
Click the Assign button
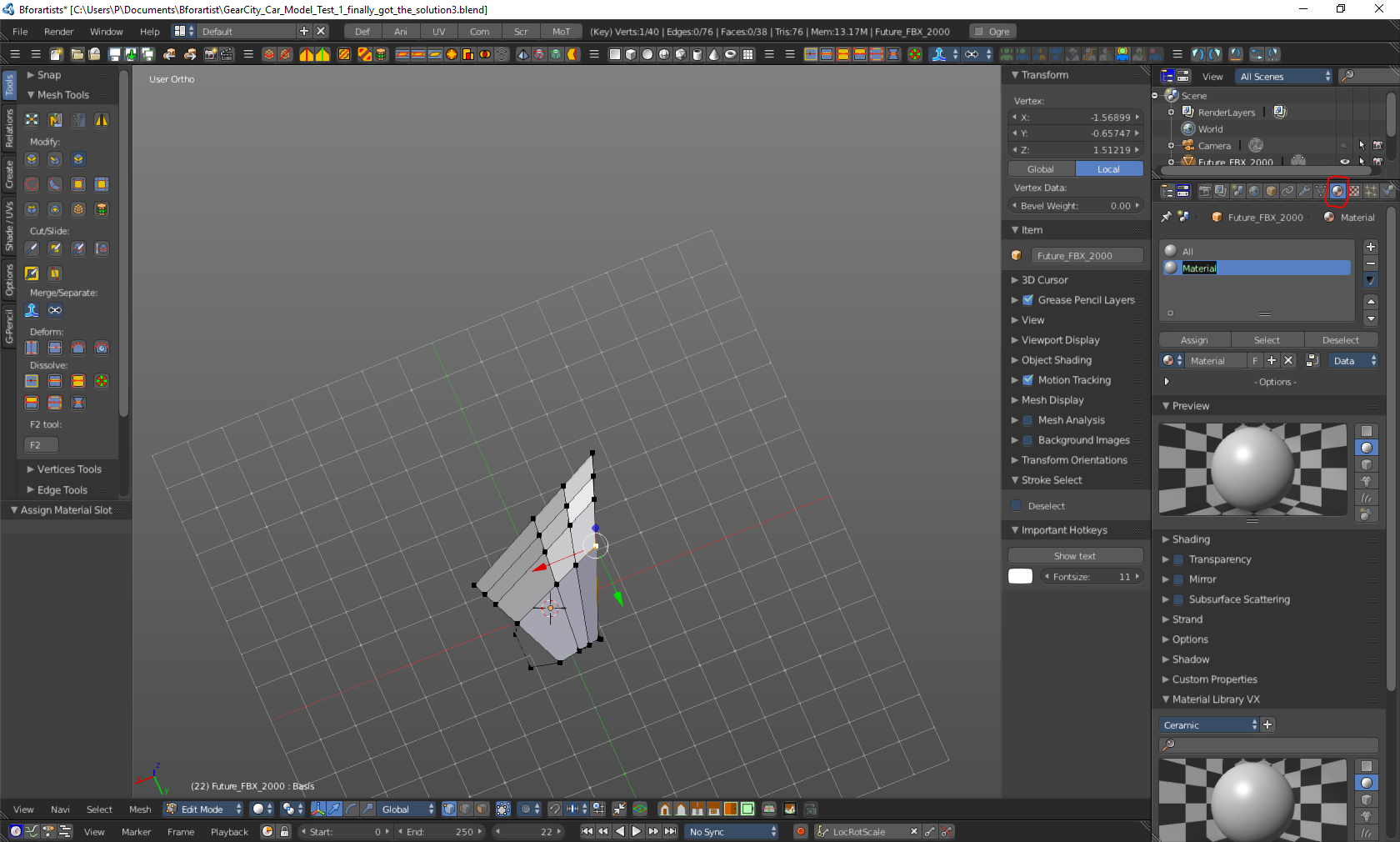click(x=1194, y=340)
